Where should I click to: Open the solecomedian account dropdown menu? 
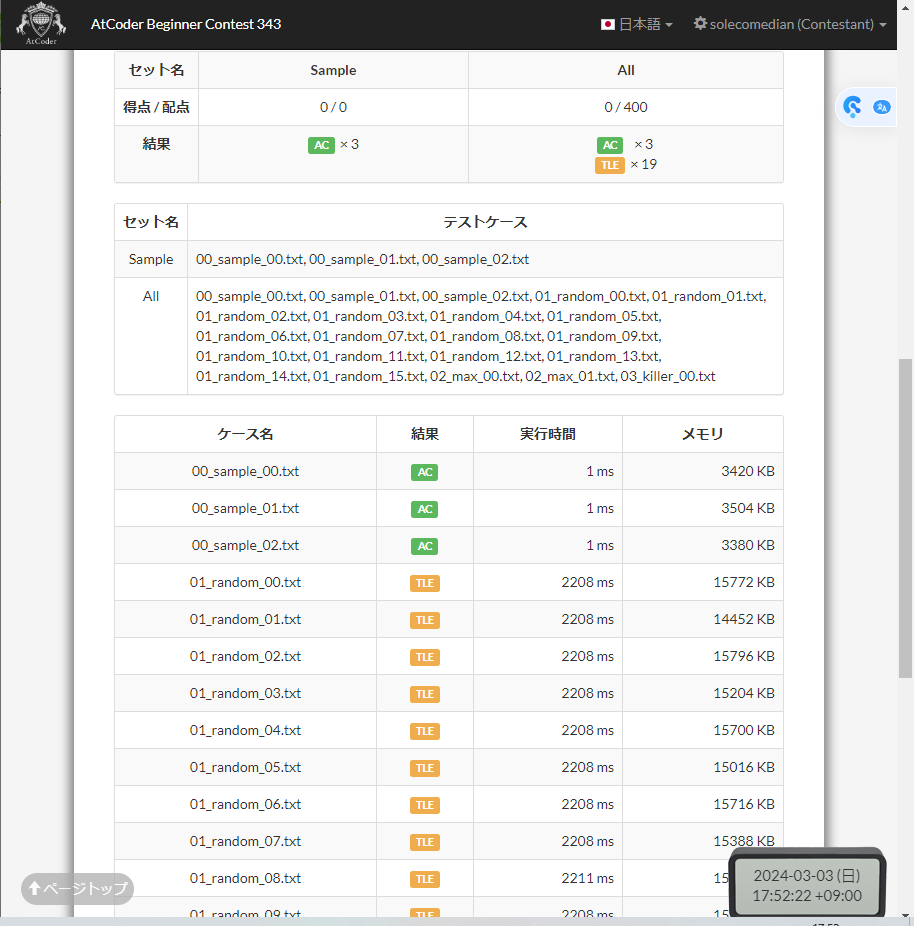(x=790, y=24)
